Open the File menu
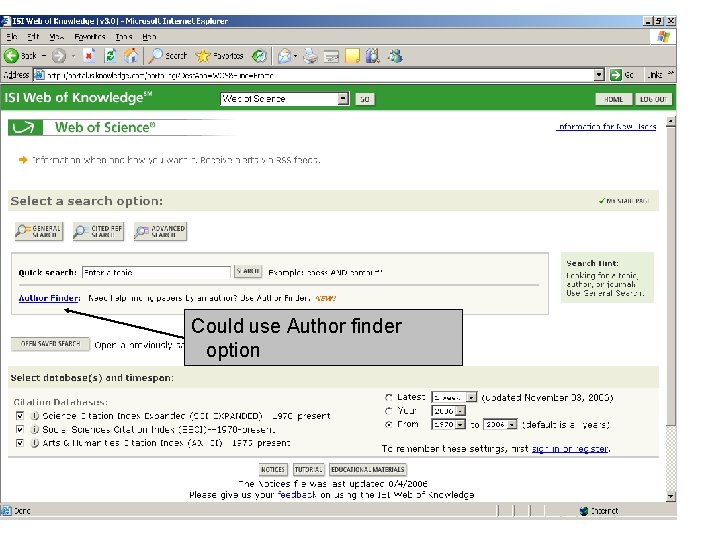The image size is (720, 540). click(x=12, y=36)
